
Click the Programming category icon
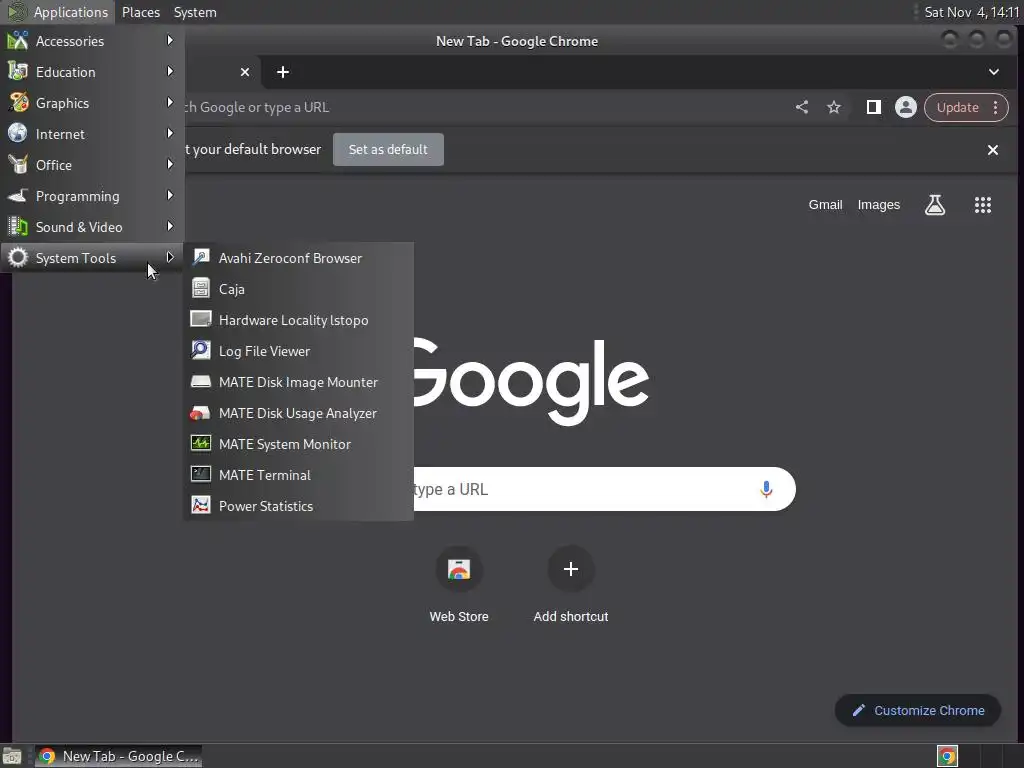pyautogui.click(x=18, y=195)
